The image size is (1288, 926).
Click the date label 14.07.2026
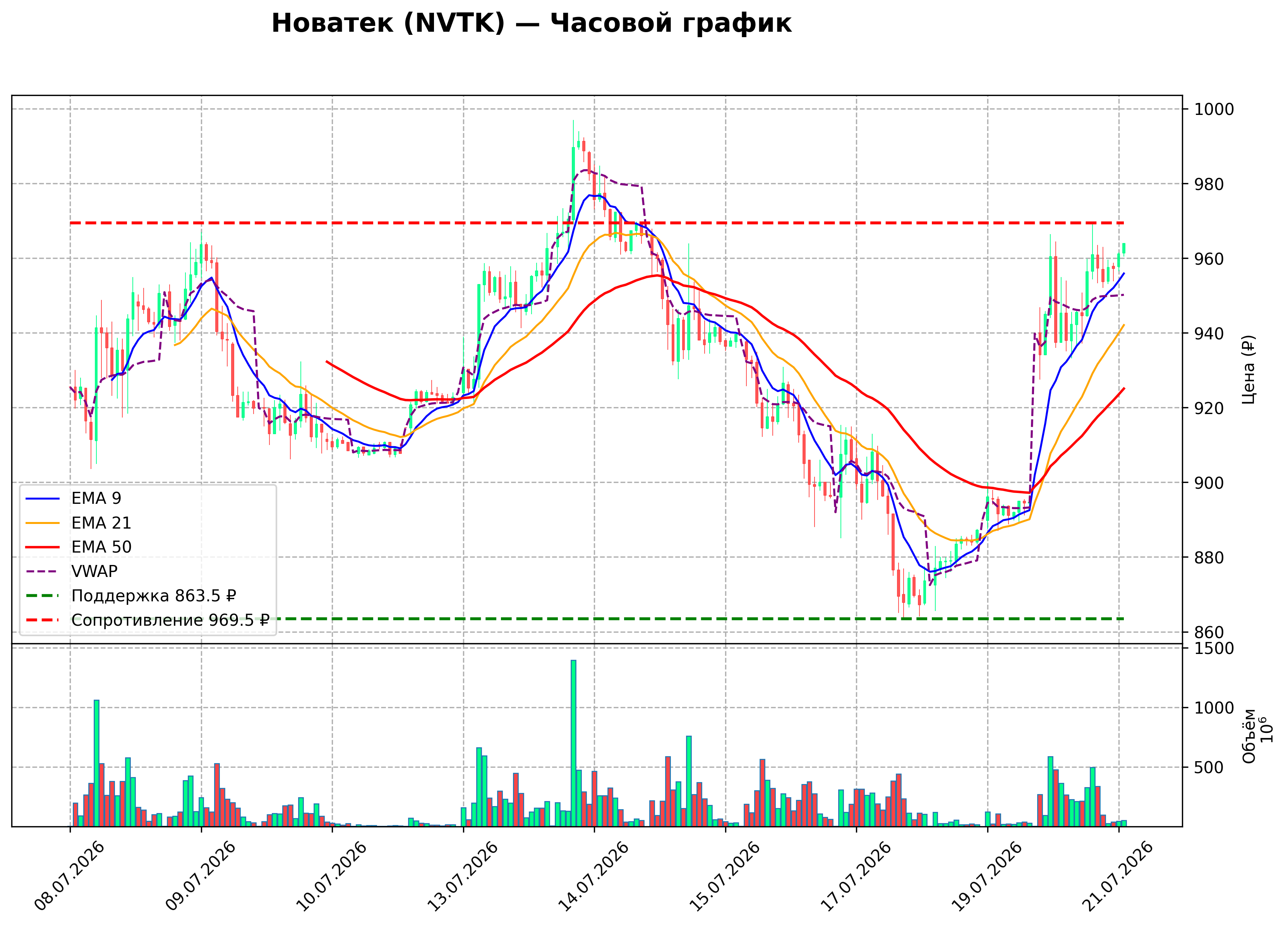593,876
